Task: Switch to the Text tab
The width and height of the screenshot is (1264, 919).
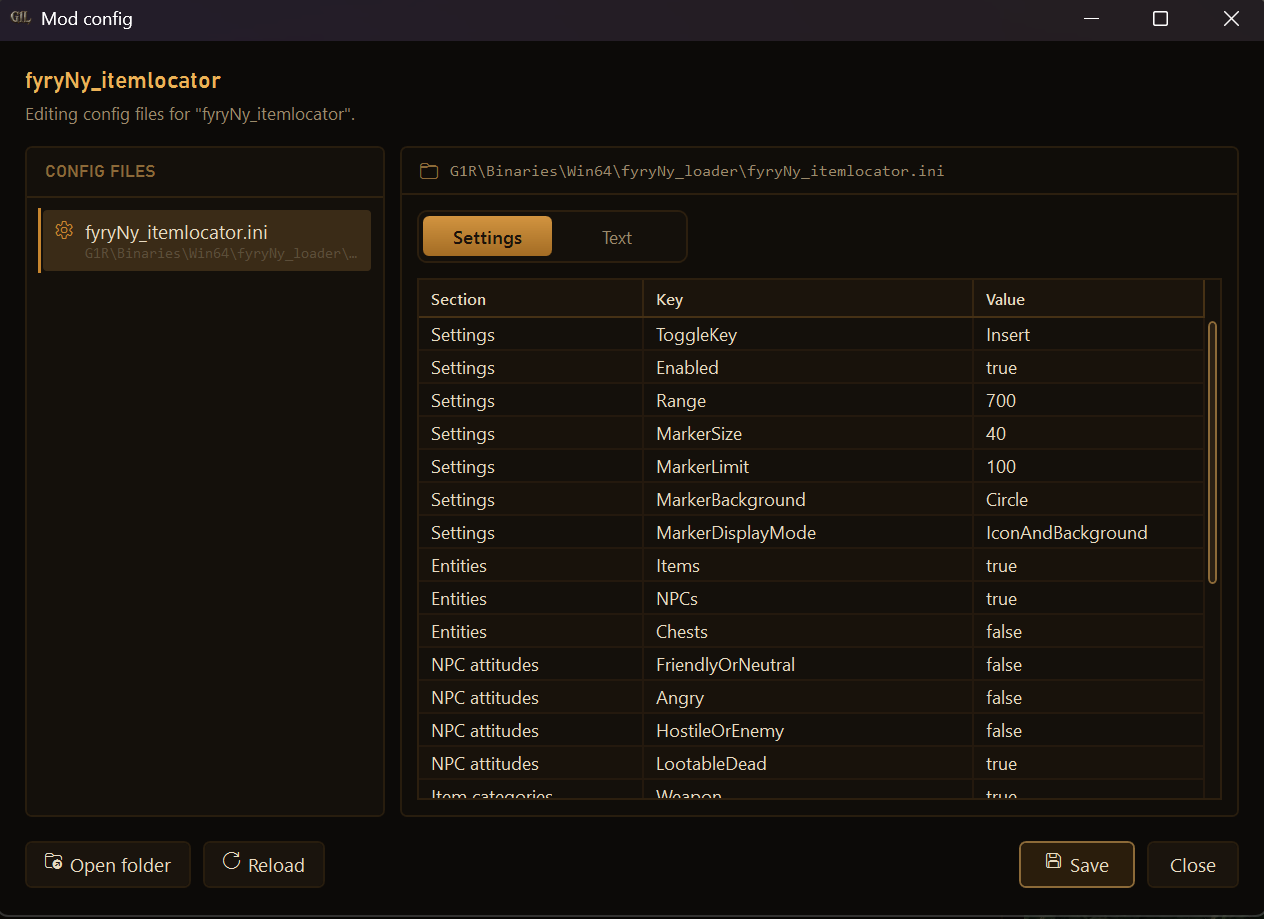Action: tap(617, 237)
